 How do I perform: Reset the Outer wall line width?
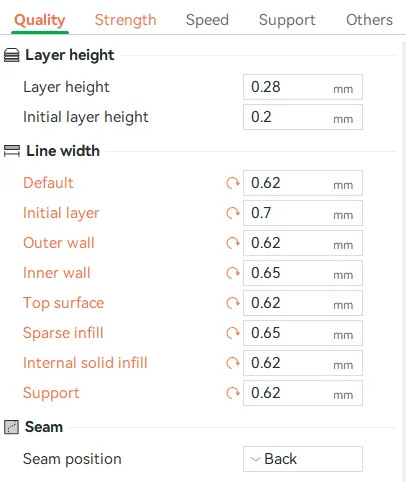coord(233,243)
